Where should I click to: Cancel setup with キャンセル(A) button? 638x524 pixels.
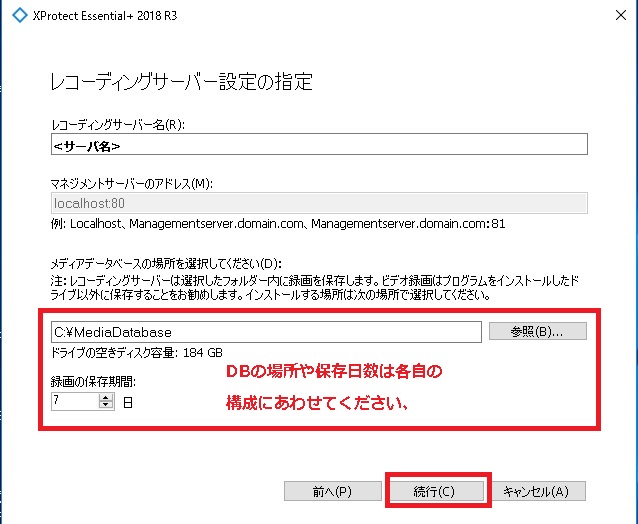(539, 491)
